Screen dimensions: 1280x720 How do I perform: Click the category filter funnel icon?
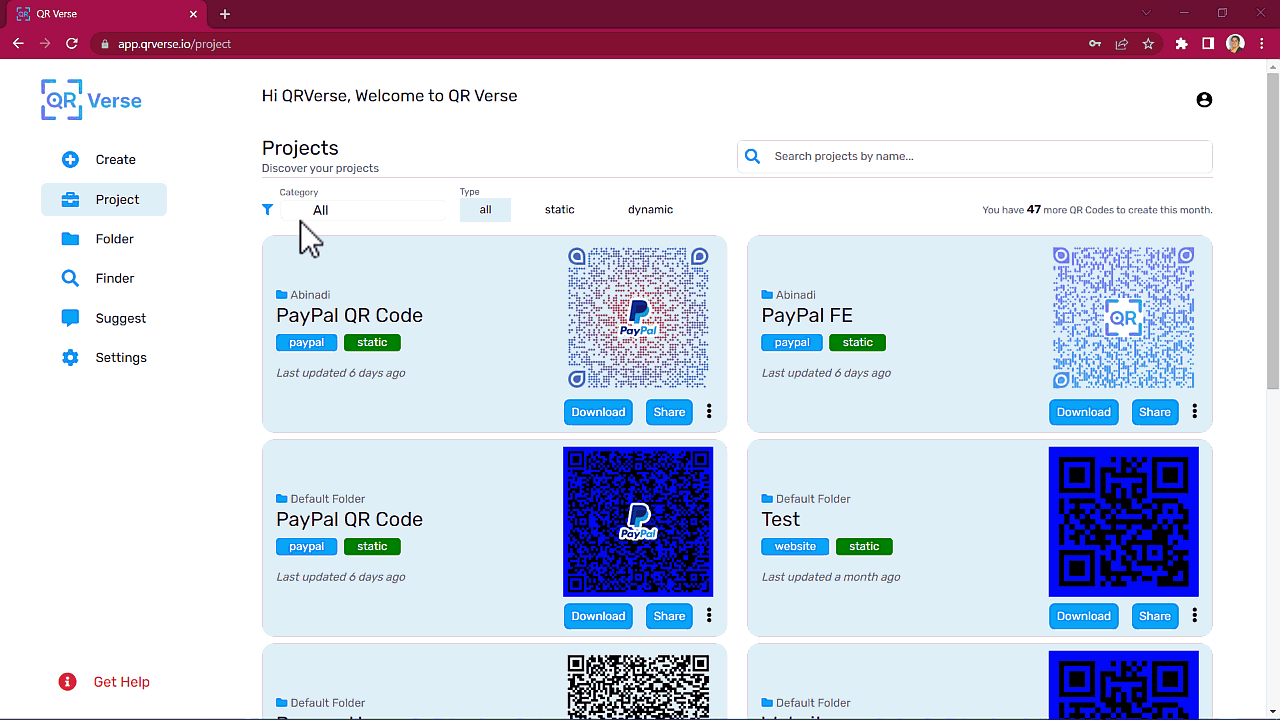267,210
